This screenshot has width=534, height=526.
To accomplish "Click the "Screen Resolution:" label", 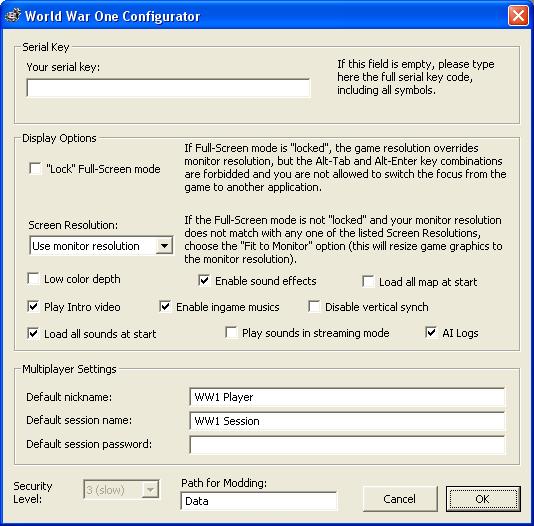I will [x=73, y=225].
